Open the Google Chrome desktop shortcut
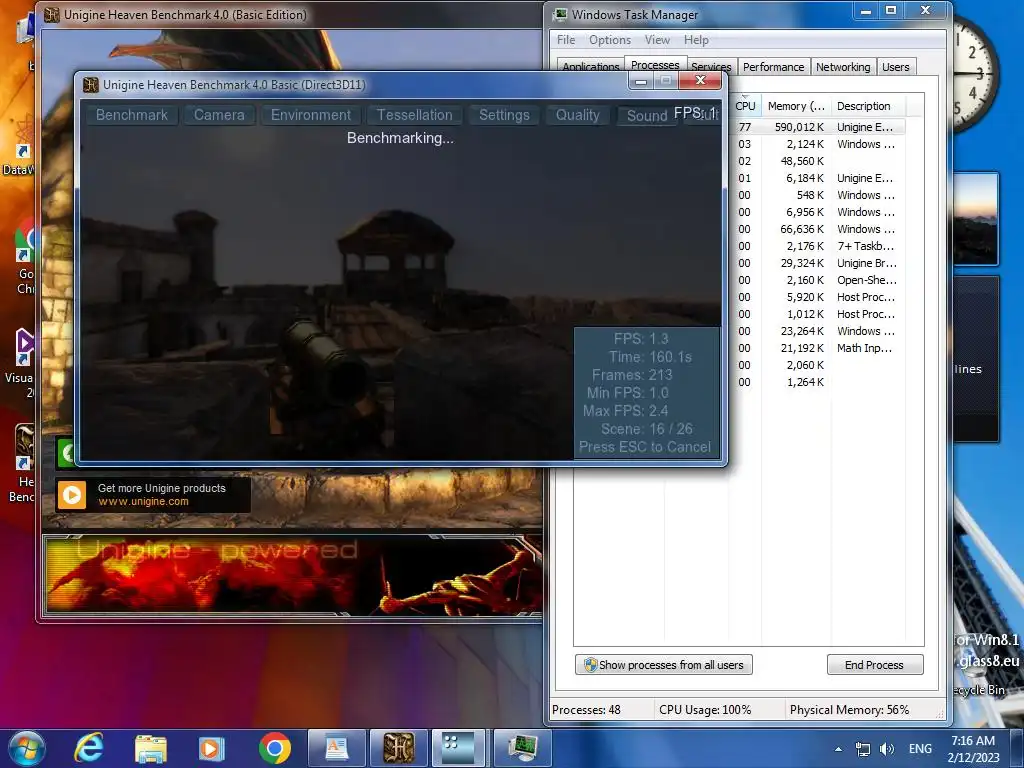1024x768 pixels. 24,258
